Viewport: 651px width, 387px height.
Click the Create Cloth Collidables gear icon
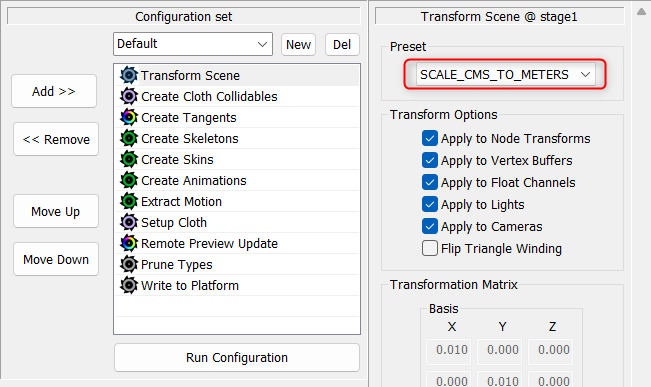pos(129,96)
